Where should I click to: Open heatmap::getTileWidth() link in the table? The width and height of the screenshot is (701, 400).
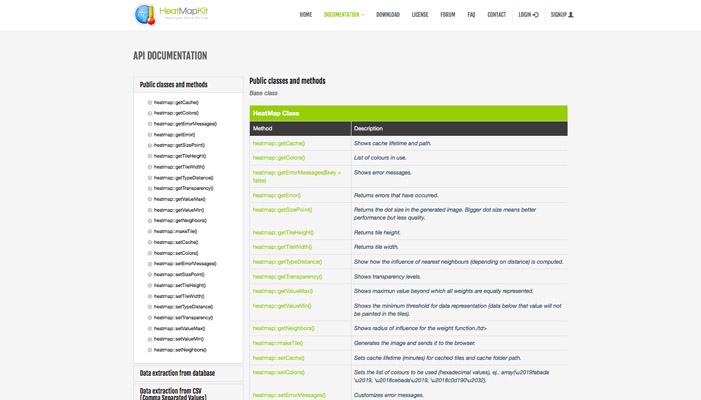[282, 247]
